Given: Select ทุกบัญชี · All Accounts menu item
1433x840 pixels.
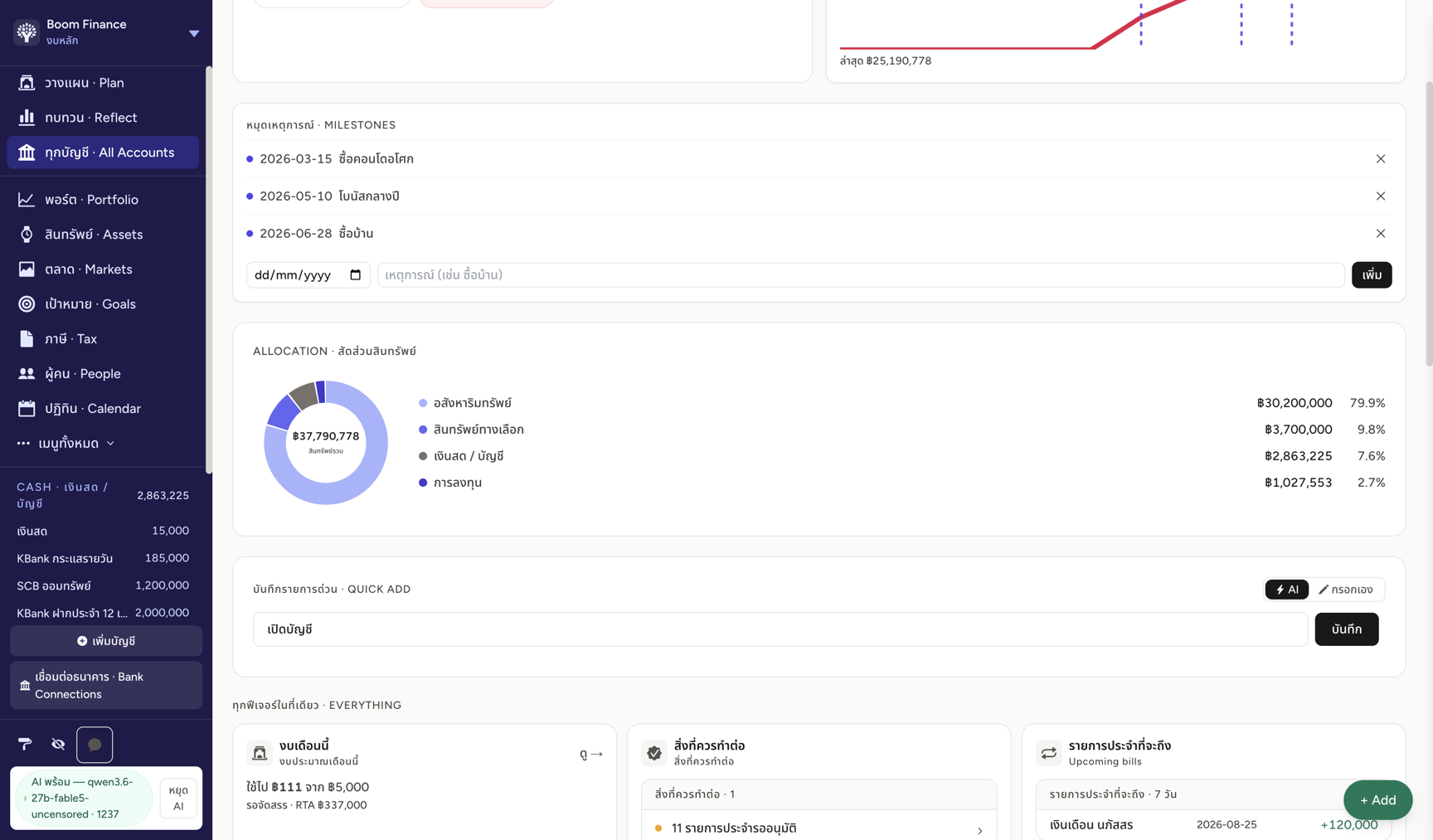Looking at the screenshot, I should (103, 153).
